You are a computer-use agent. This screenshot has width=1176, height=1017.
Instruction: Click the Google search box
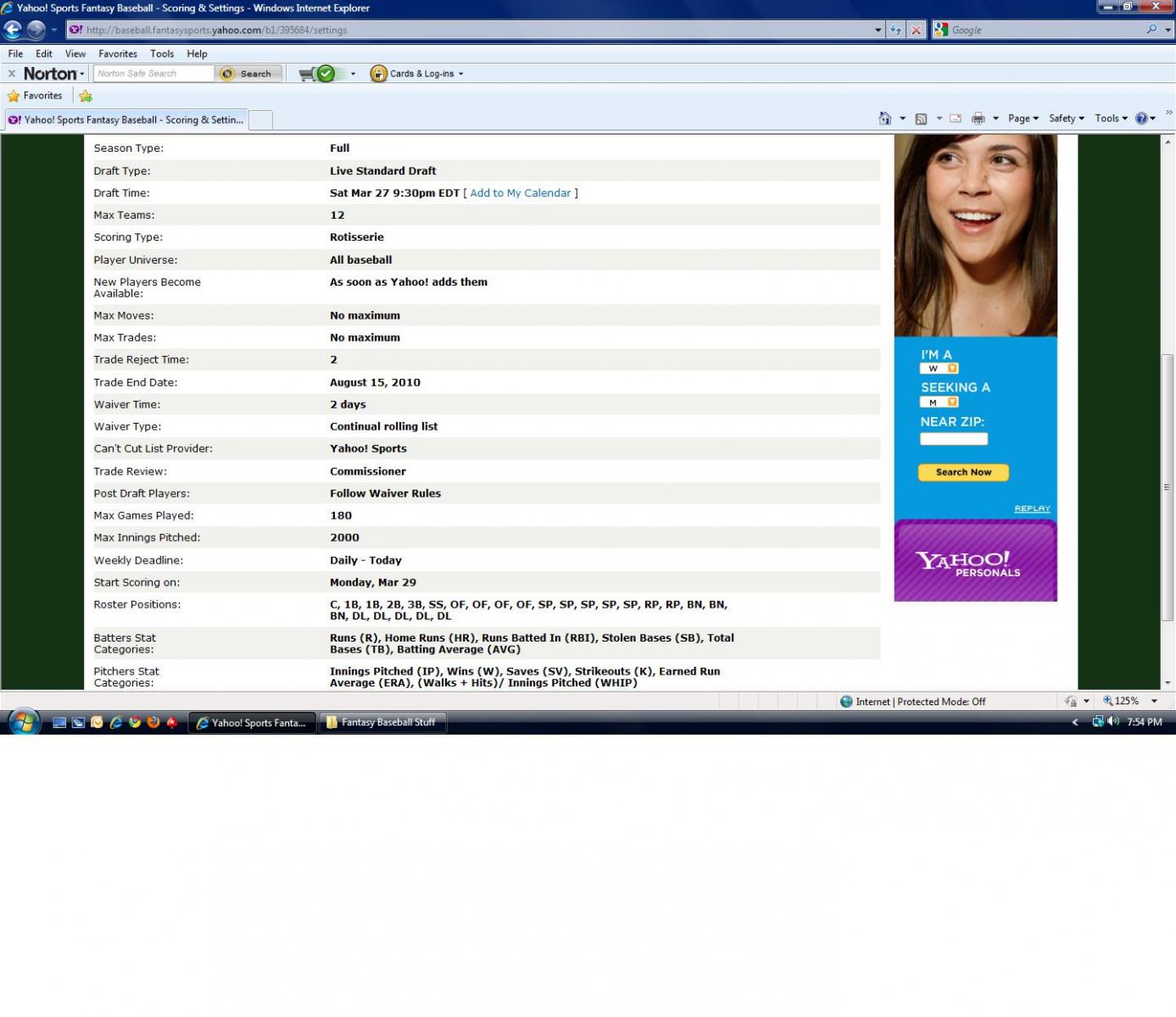coord(1045,30)
